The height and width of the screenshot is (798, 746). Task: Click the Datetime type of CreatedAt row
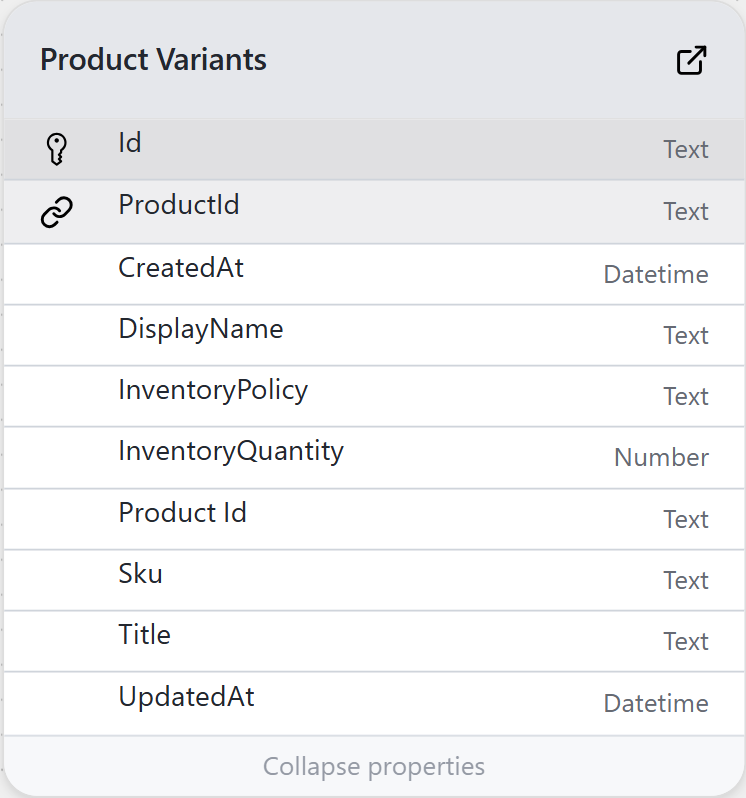[x=656, y=275]
